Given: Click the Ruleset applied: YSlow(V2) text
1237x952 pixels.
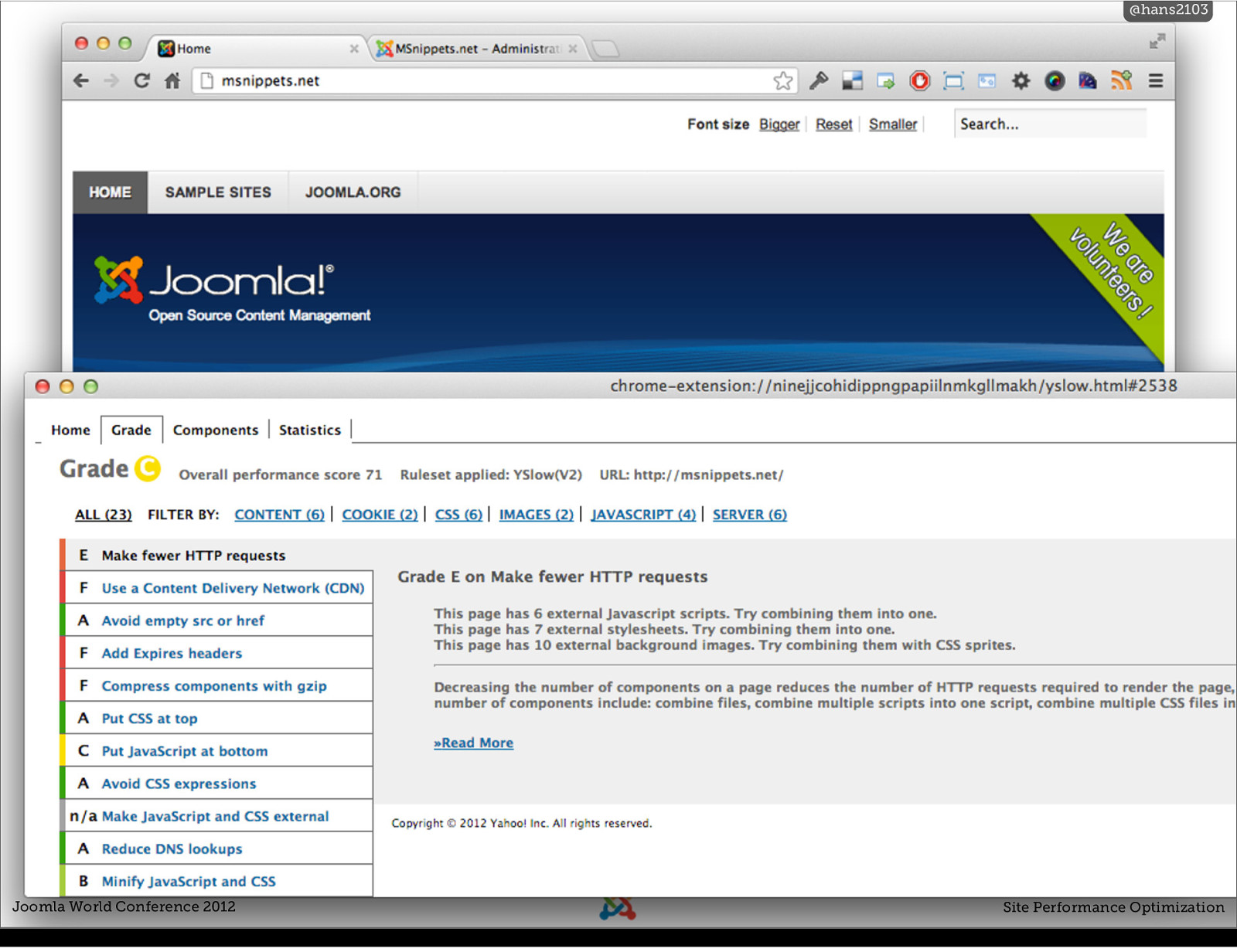Looking at the screenshot, I should (x=491, y=475).
